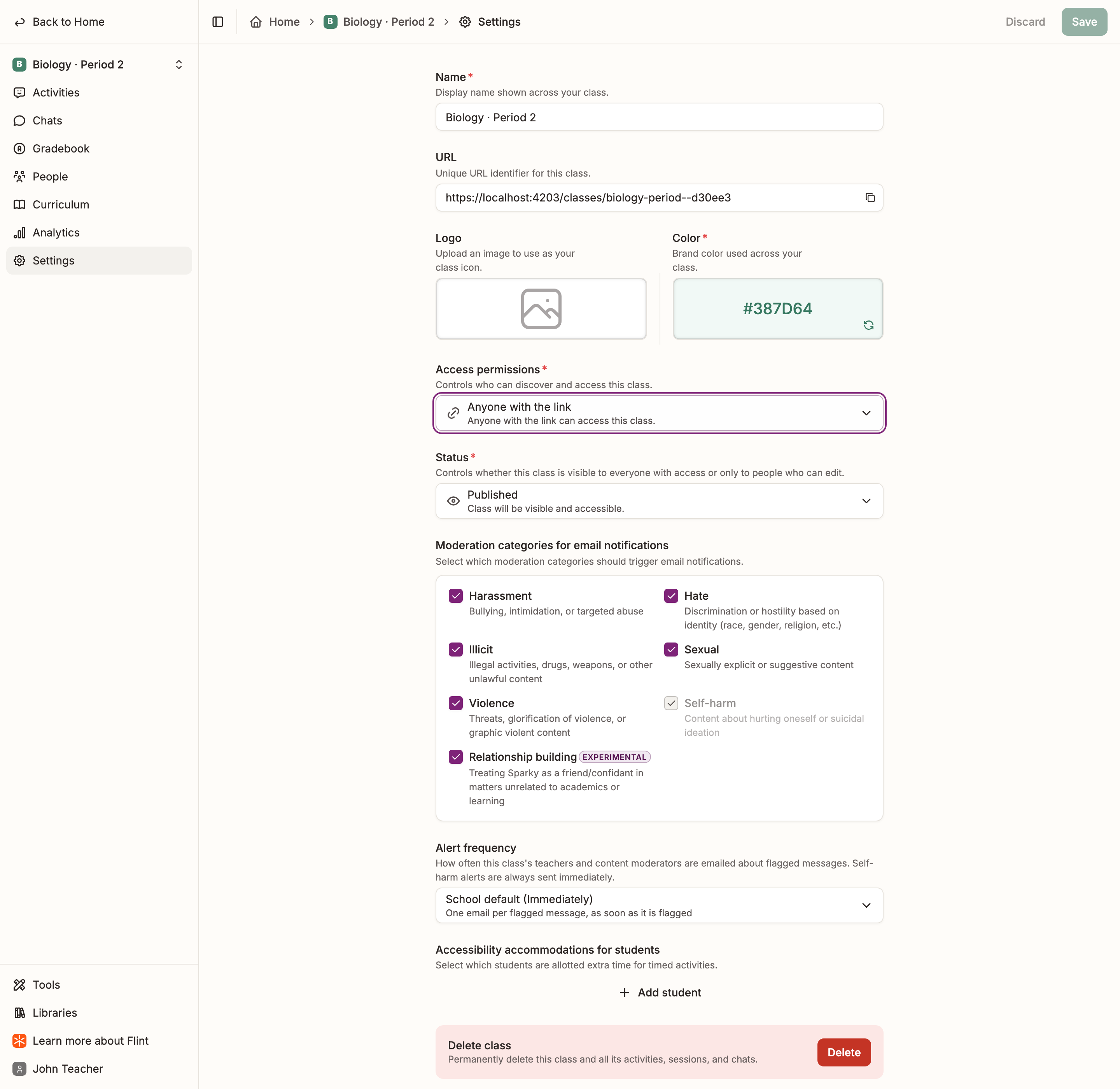Click the logo image placeholder icon
The image size is (1120, 1089).
tap(541, 309)
